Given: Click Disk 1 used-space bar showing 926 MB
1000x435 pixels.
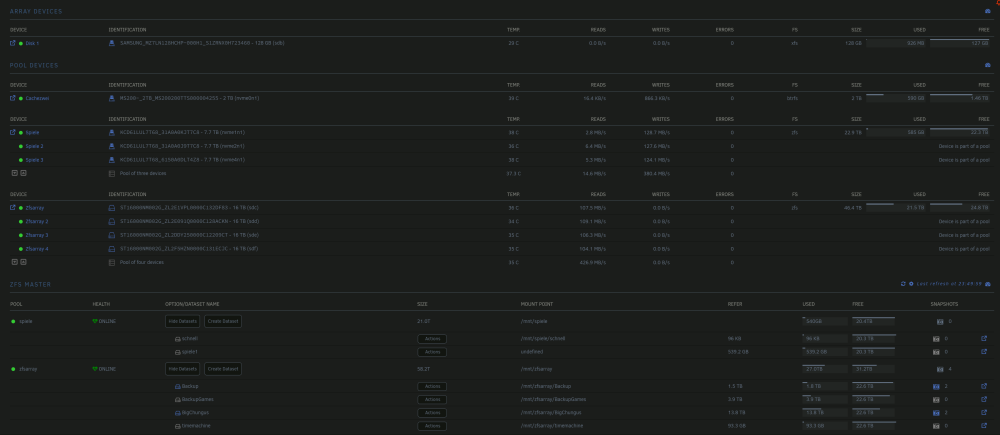Looking at the screenshot, I should point(895,43).
